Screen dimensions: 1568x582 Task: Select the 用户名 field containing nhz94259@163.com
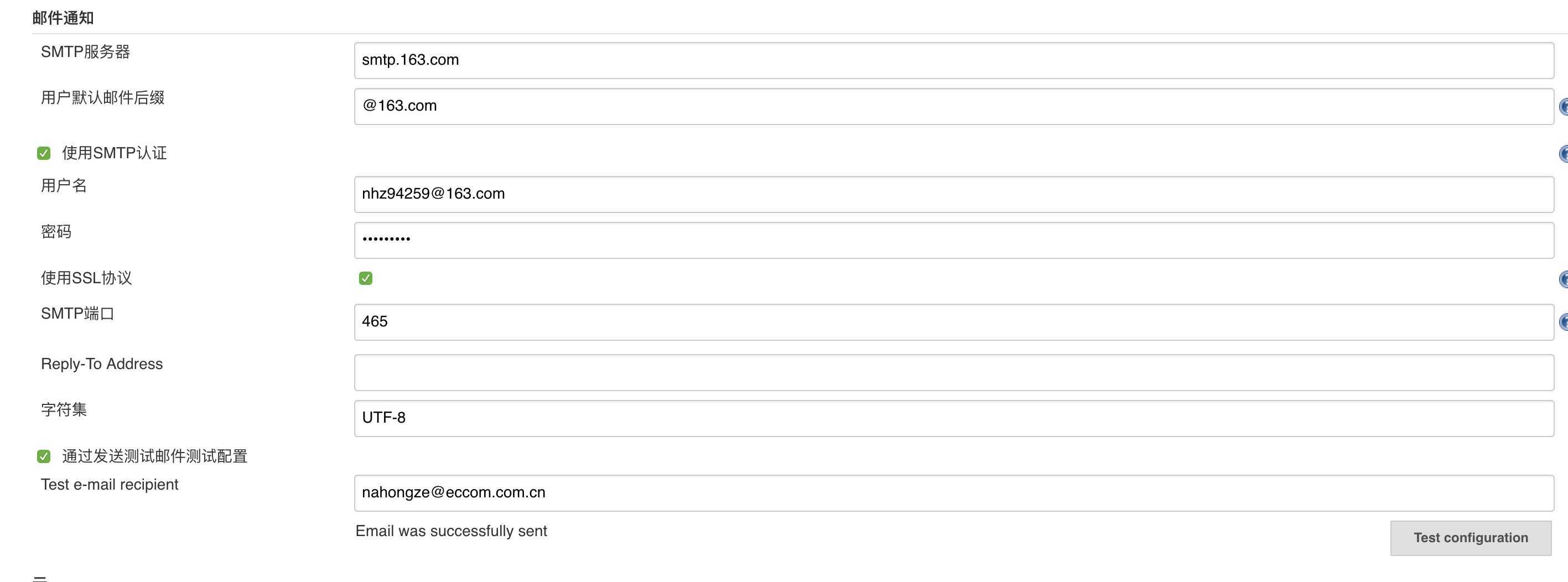point(954,194)
